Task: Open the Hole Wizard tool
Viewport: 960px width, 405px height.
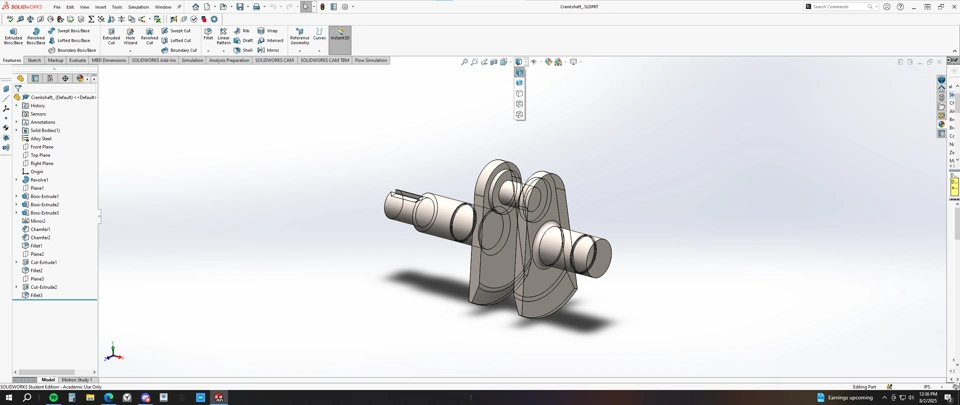Action: [130, 36]
